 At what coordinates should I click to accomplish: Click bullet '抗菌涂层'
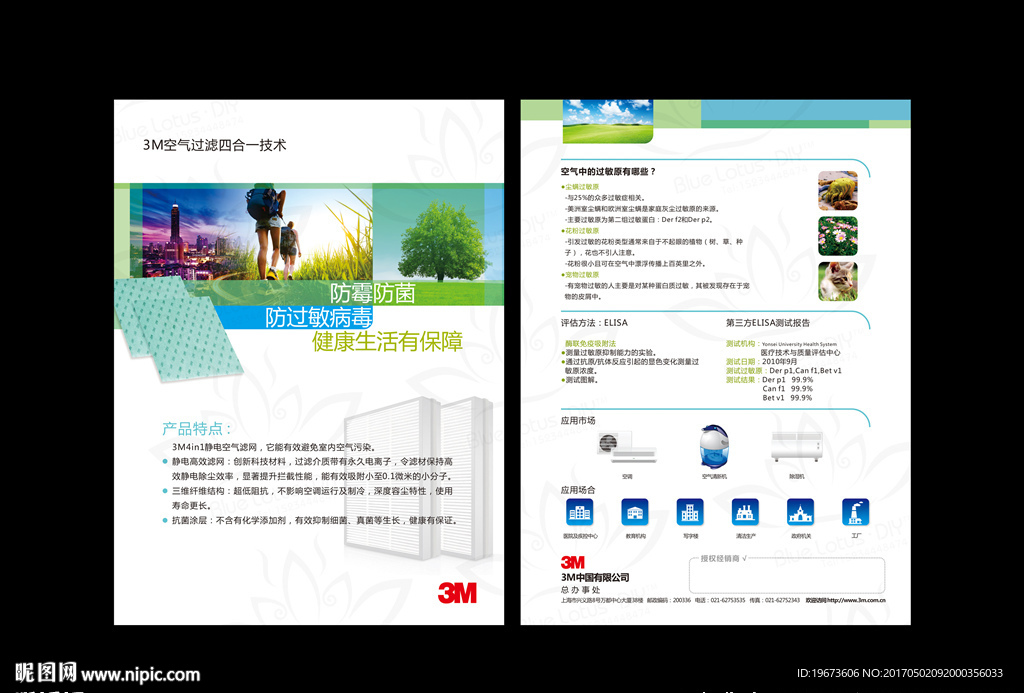(189, 521)
